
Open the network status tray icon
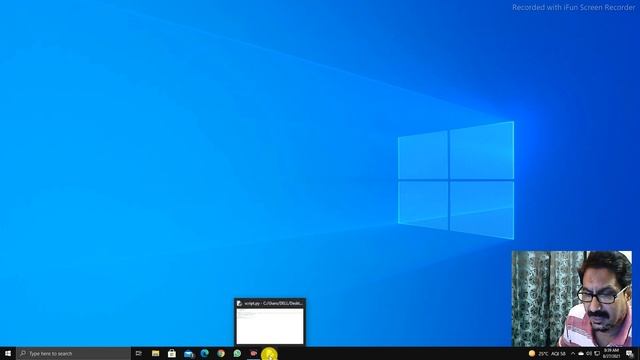tap(597, 353)
